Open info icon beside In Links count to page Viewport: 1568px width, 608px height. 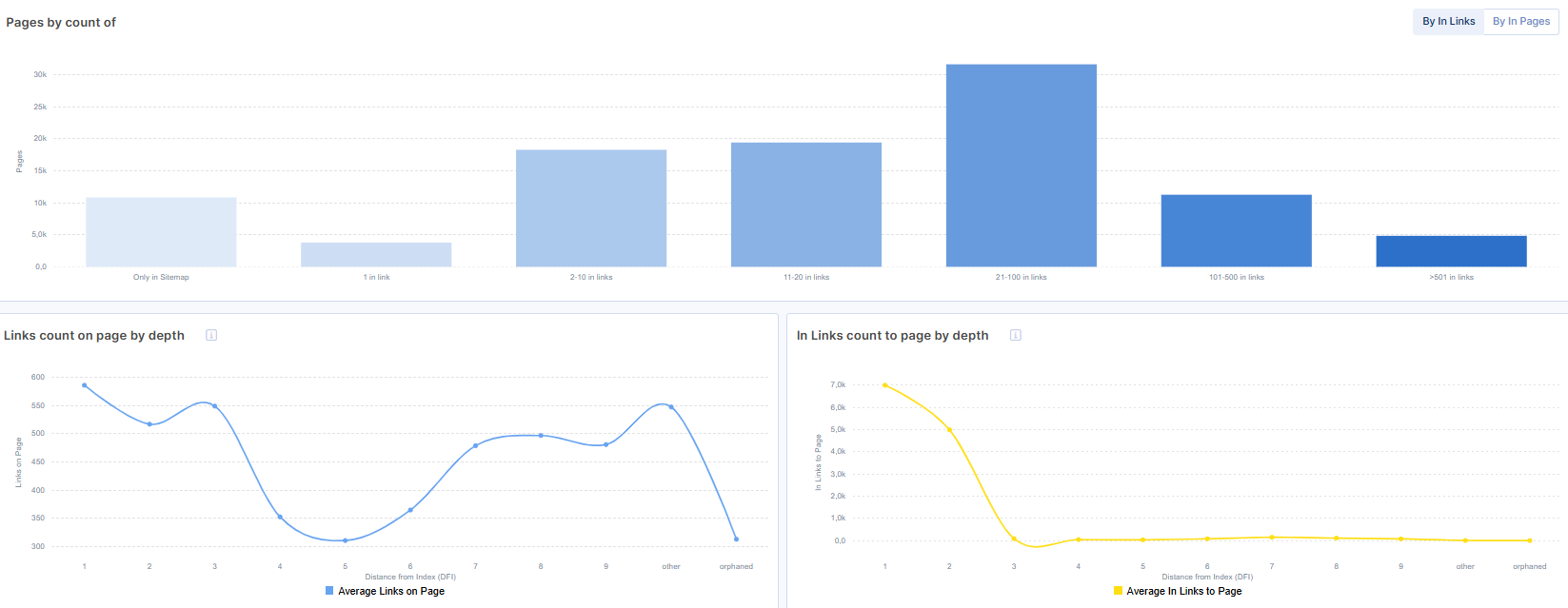(x=1016, y=335)
